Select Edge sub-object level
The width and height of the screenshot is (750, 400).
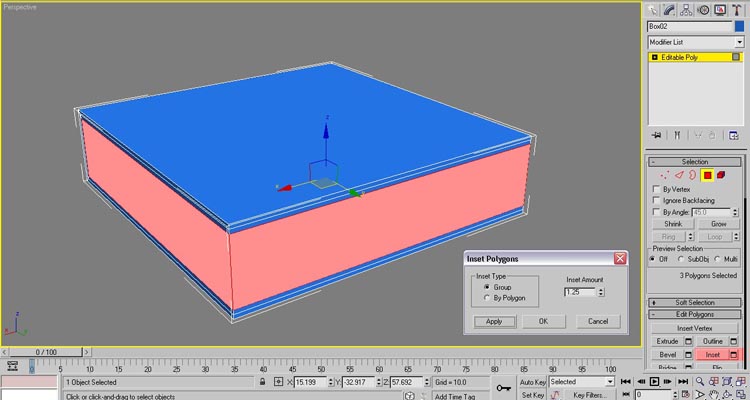677,175
